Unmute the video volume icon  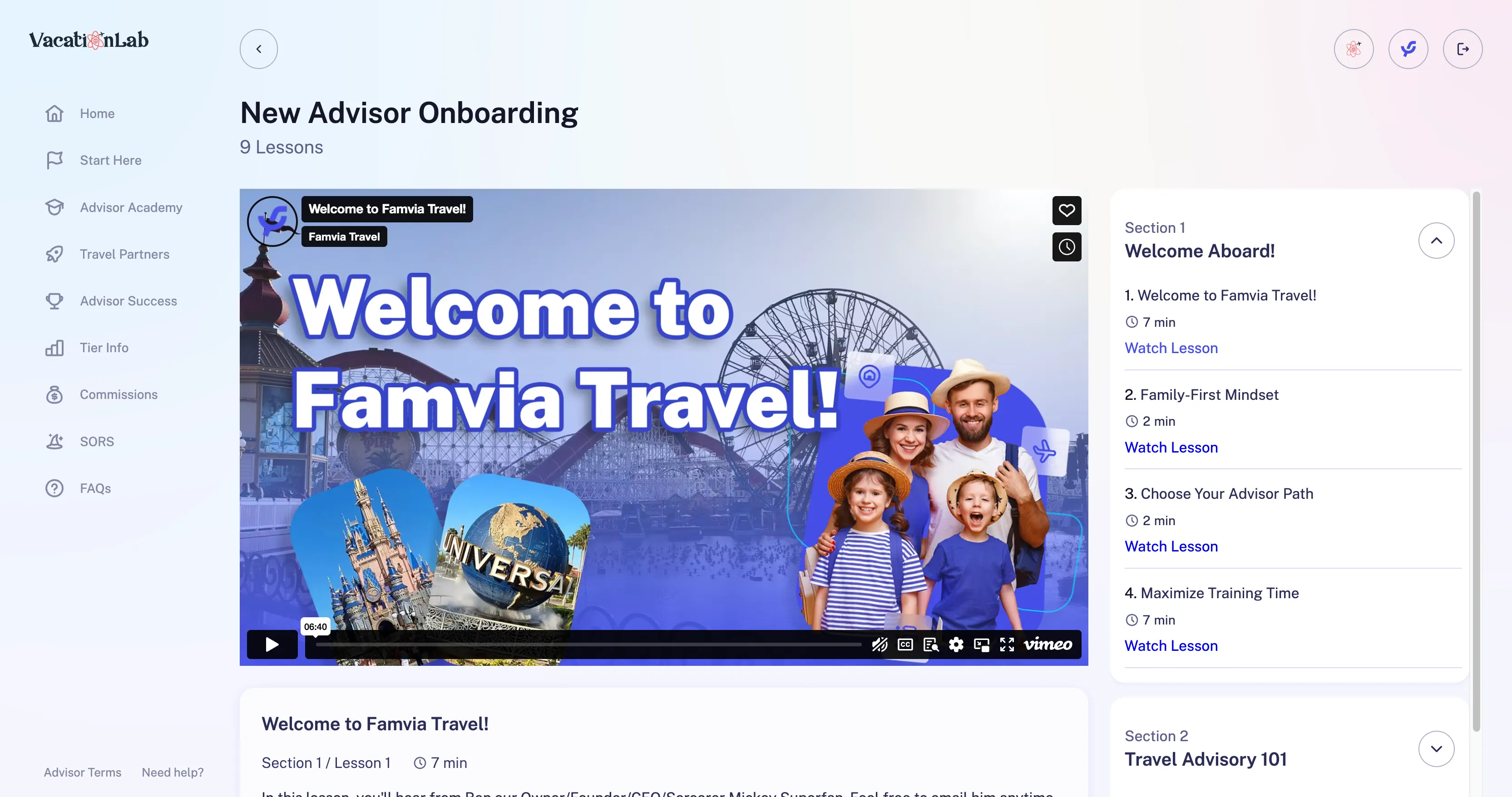point(879,644)
